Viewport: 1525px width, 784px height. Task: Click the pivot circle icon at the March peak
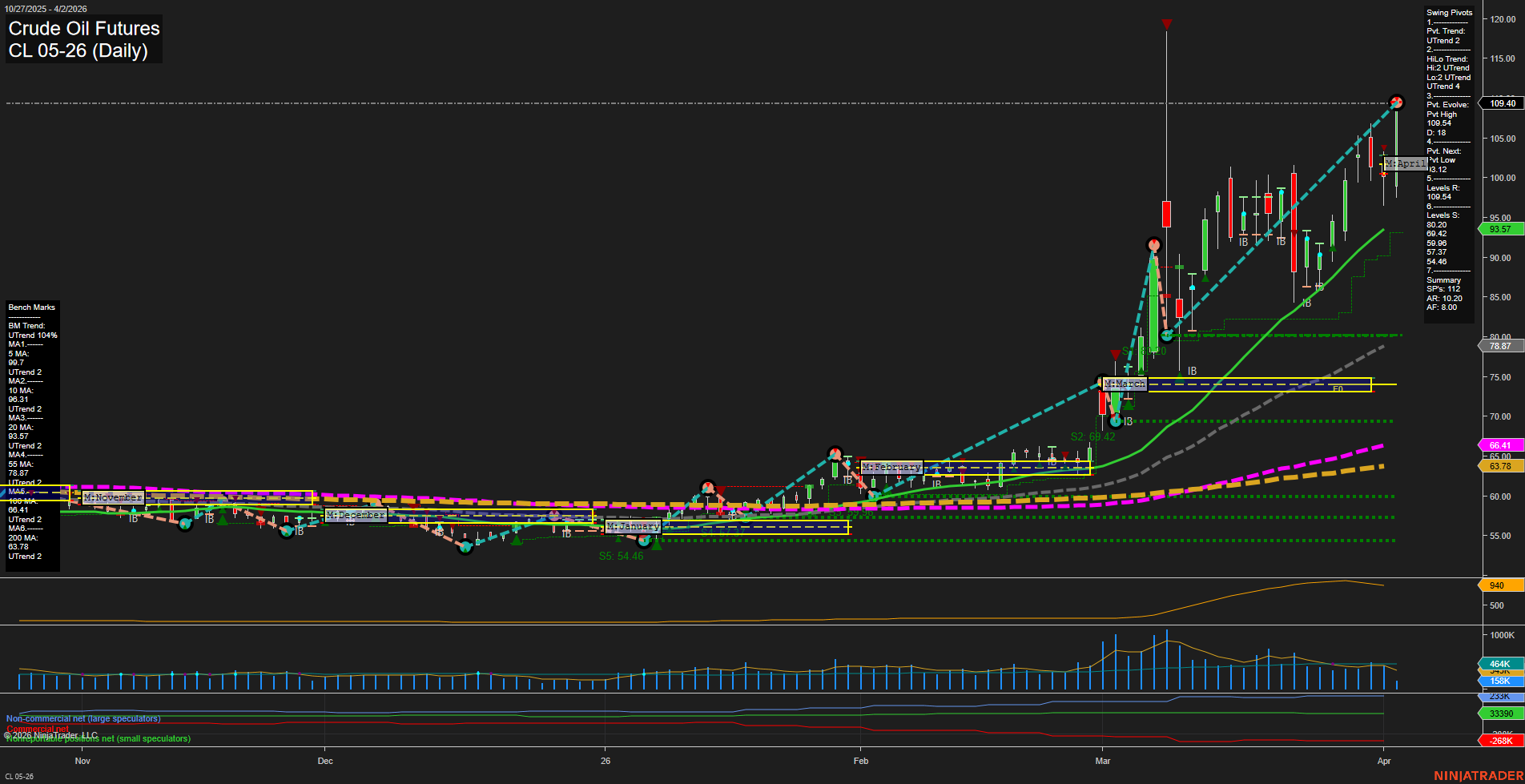pos(1153,246)
